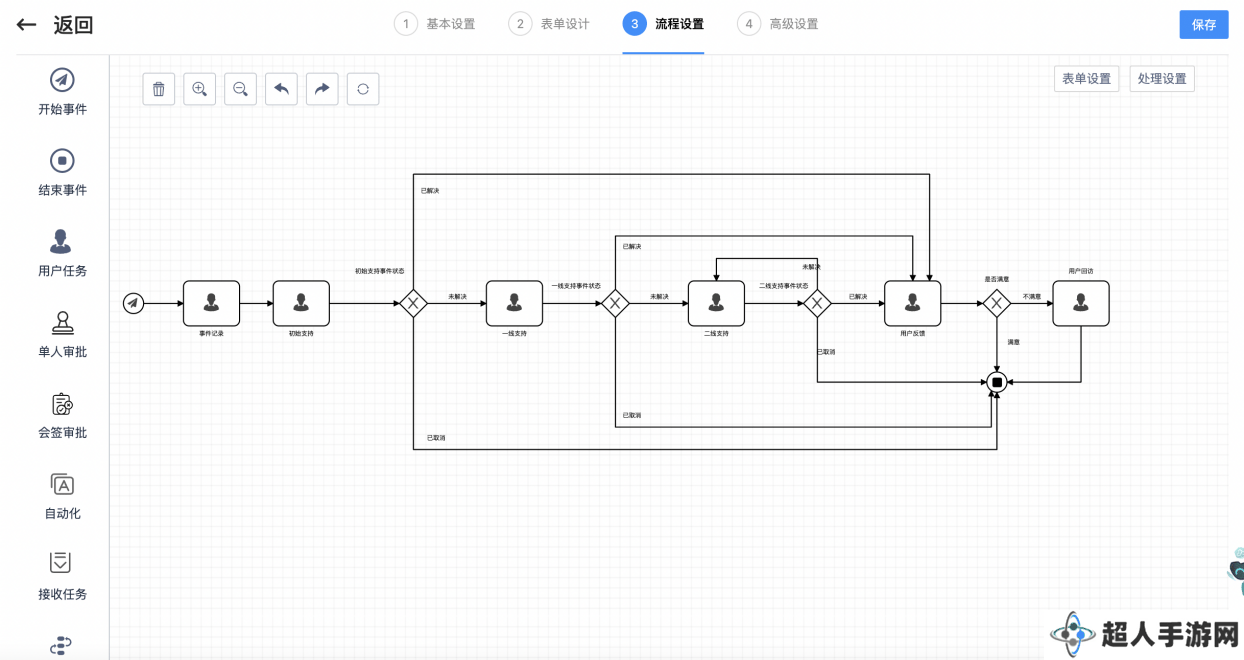Zoom in on the flowchart canvas
The height and width of the screenshot is (660, 1244).
pyautogui.click(x=200, y=89)
